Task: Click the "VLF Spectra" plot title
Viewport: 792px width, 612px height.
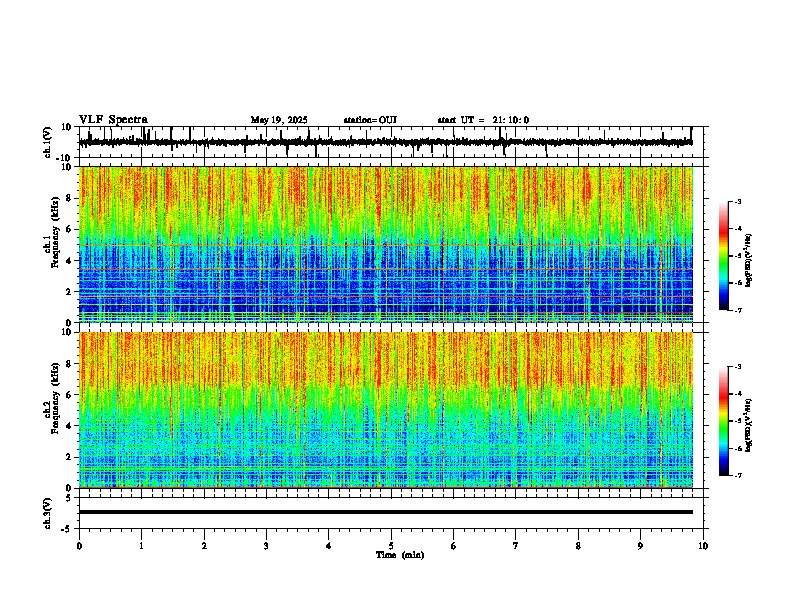Action: [x=113, y=120]
